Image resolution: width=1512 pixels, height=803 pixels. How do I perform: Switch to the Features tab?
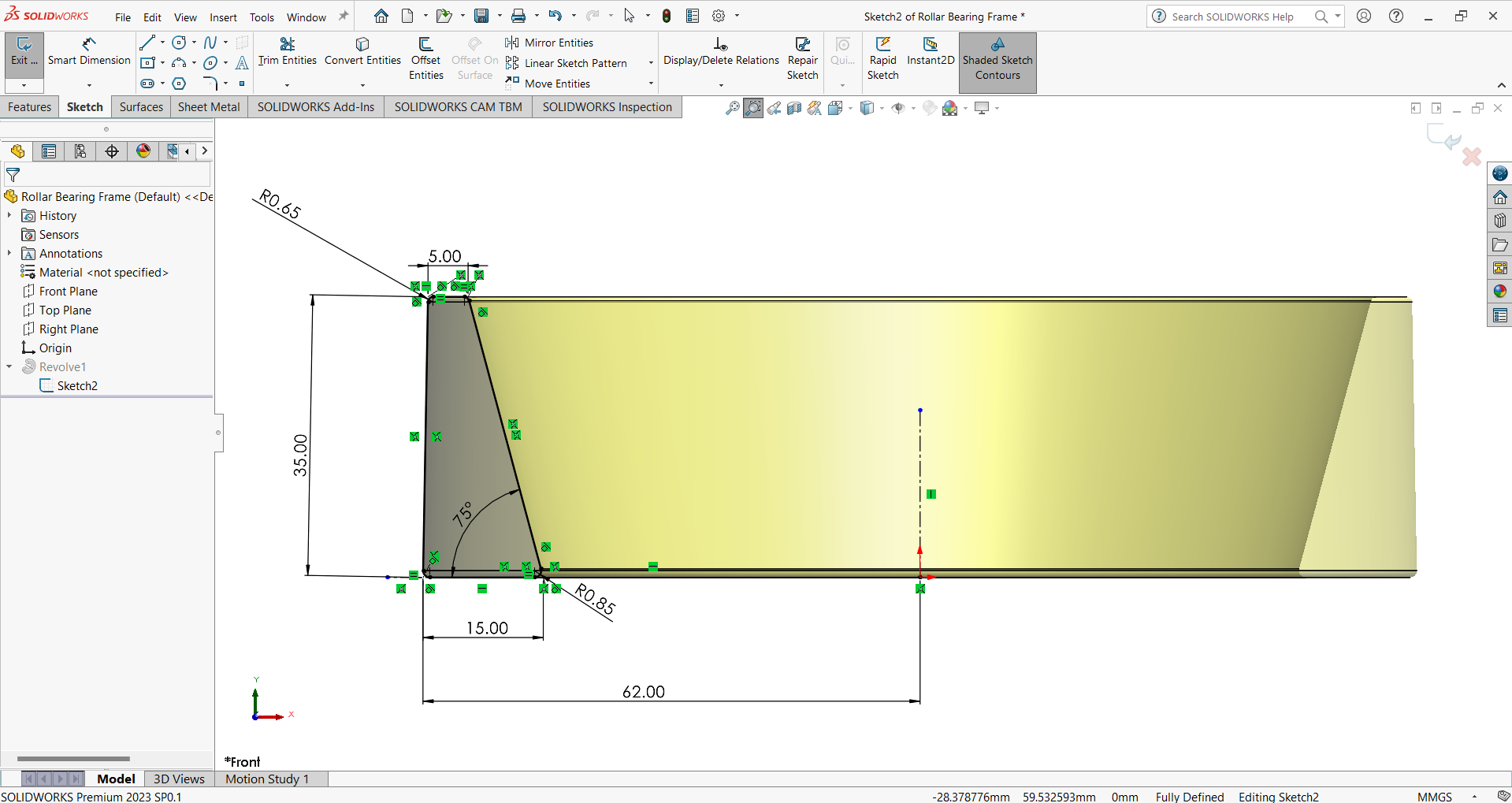click(29, 107)
